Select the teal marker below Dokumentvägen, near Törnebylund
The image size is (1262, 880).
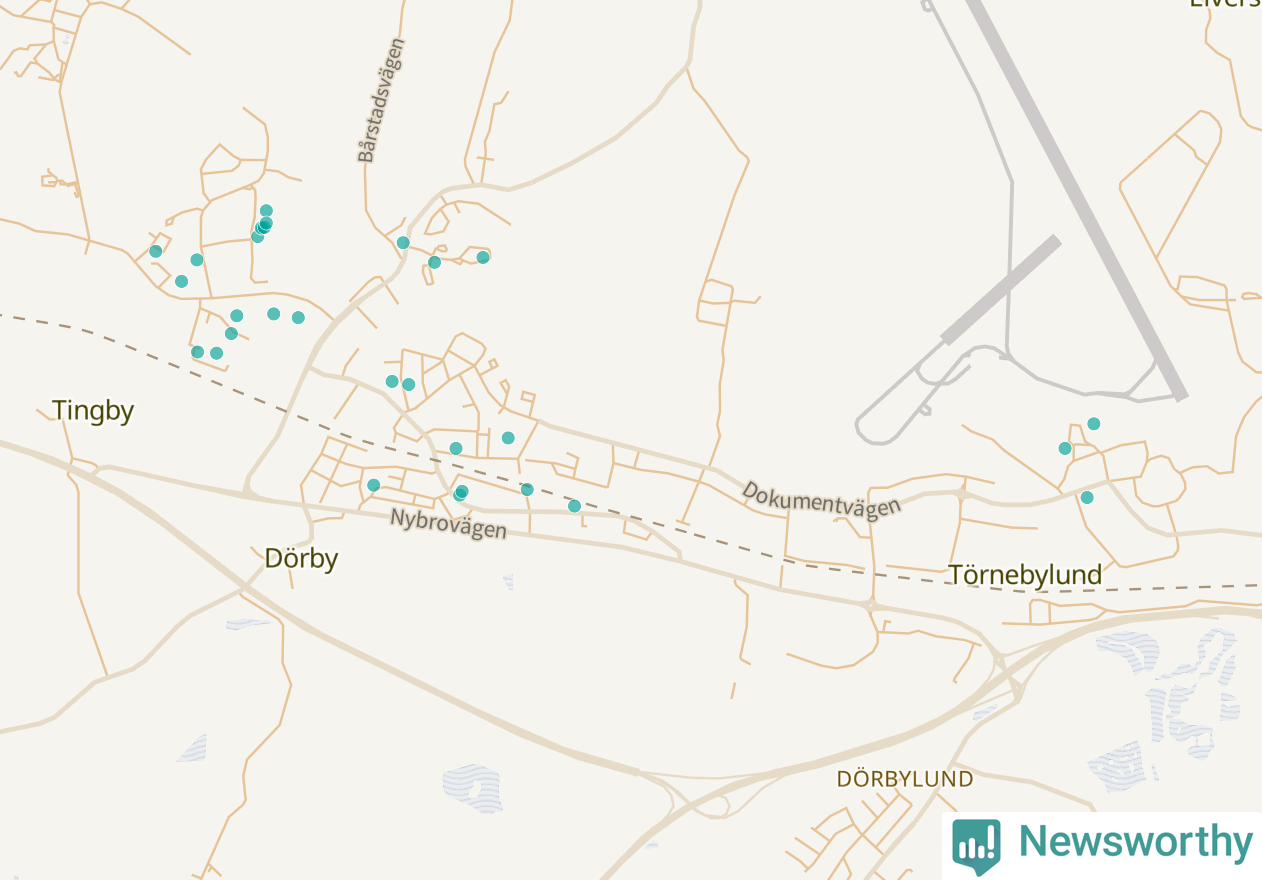pos(1087,497)
